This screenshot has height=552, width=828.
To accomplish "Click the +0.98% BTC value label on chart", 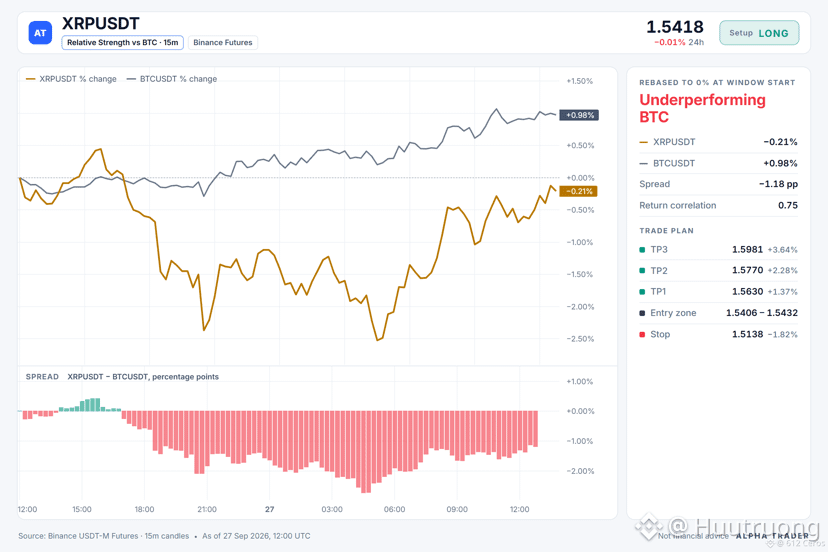I will [x=579, y=115].
